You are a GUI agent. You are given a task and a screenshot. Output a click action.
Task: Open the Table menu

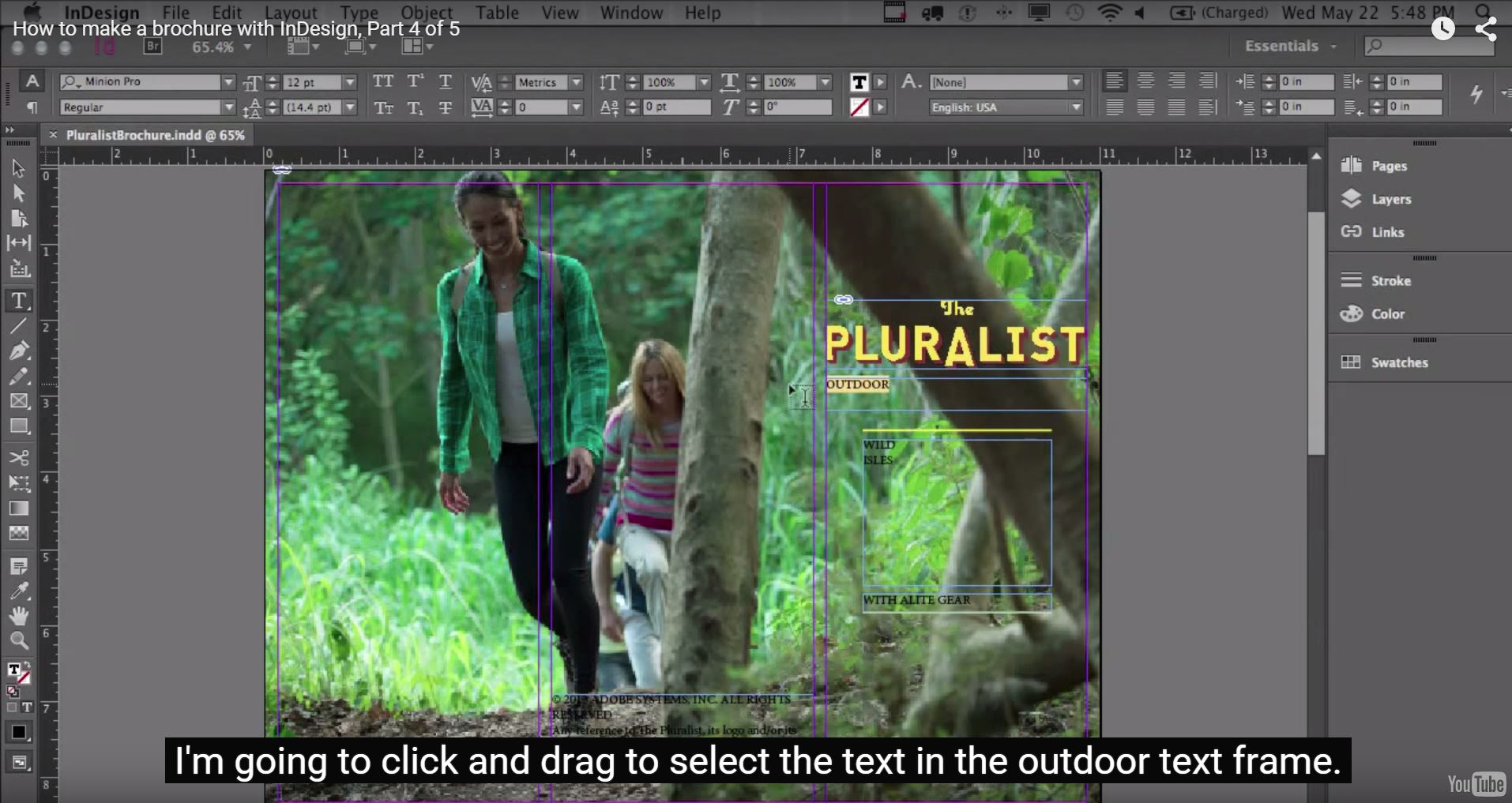tap(497, 13)
